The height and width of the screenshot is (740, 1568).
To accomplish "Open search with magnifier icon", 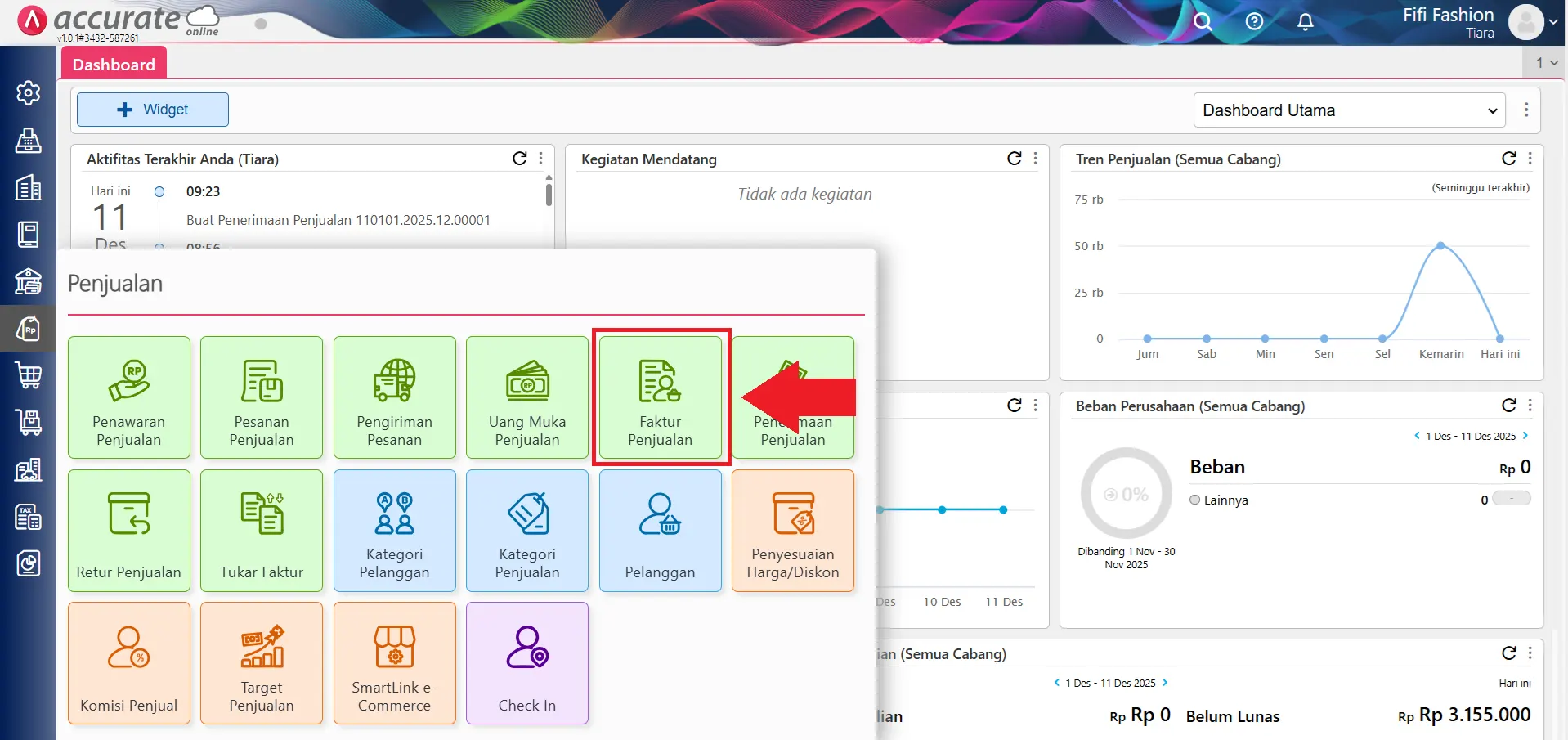I will [1202, 22].
